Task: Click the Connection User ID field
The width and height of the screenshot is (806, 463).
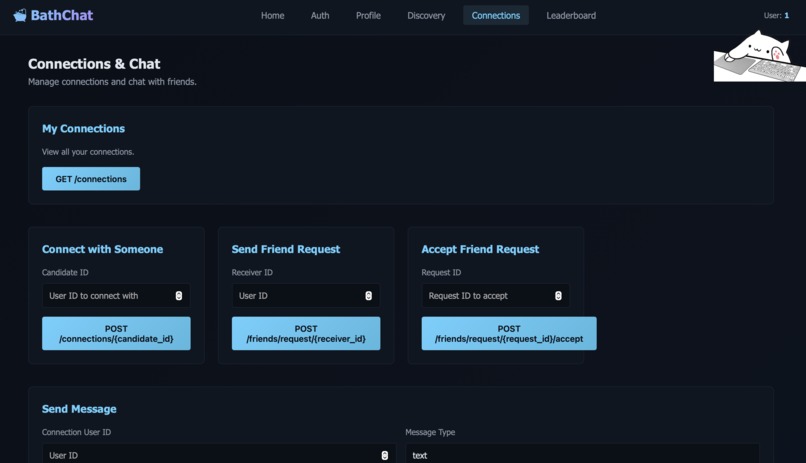Action: 219,455
